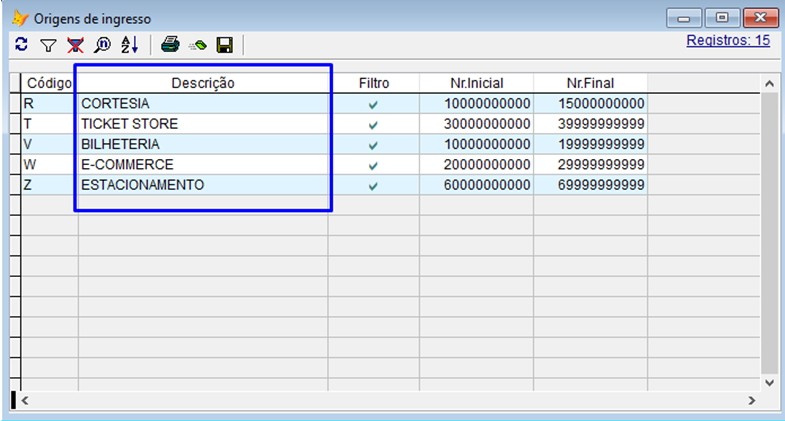Toggle Filtro checkmark for E-COMMERCE
This screenshot has height=421, width=785.
tap(373, 165)
